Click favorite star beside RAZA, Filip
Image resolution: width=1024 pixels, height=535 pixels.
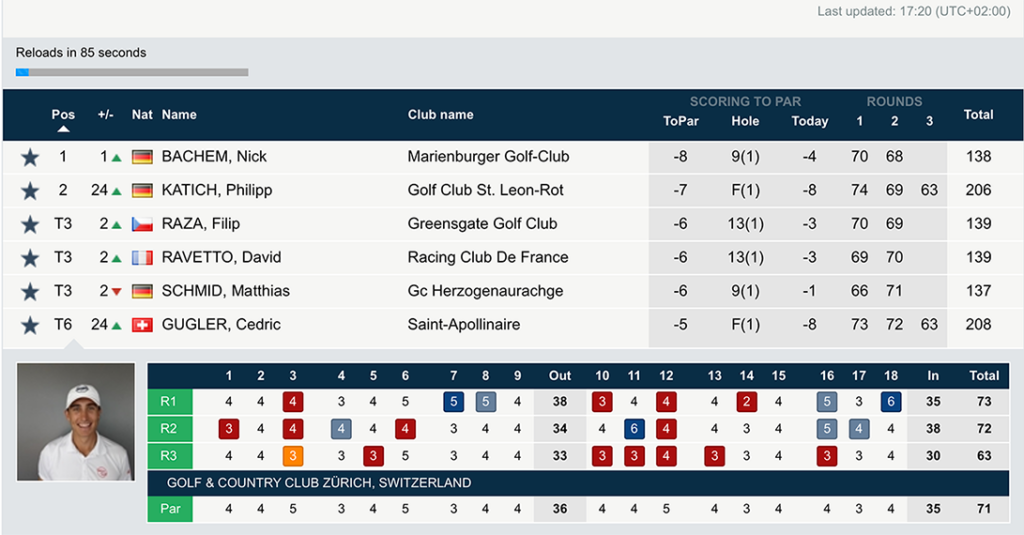29,225
